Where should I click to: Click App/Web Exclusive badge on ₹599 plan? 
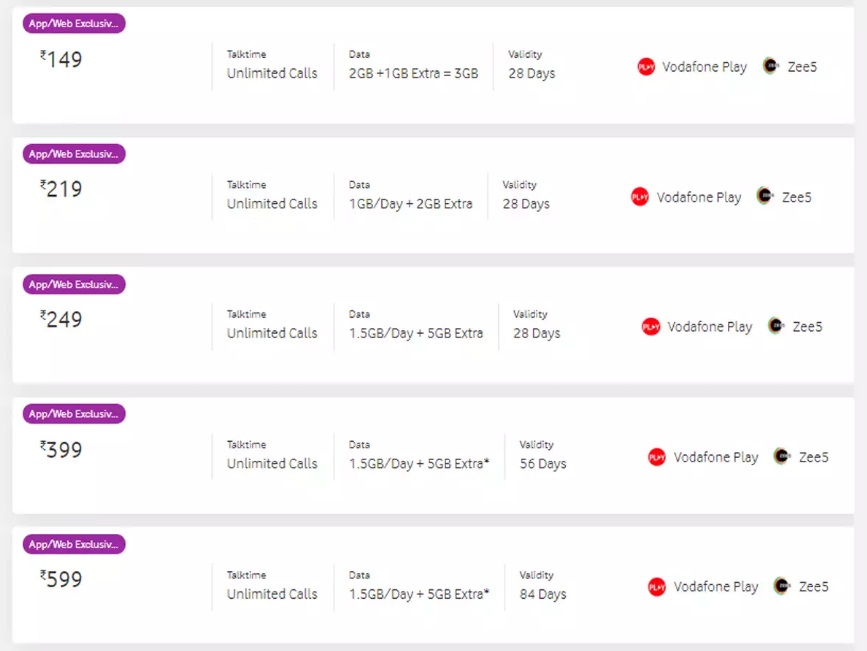tap(74, 544)
